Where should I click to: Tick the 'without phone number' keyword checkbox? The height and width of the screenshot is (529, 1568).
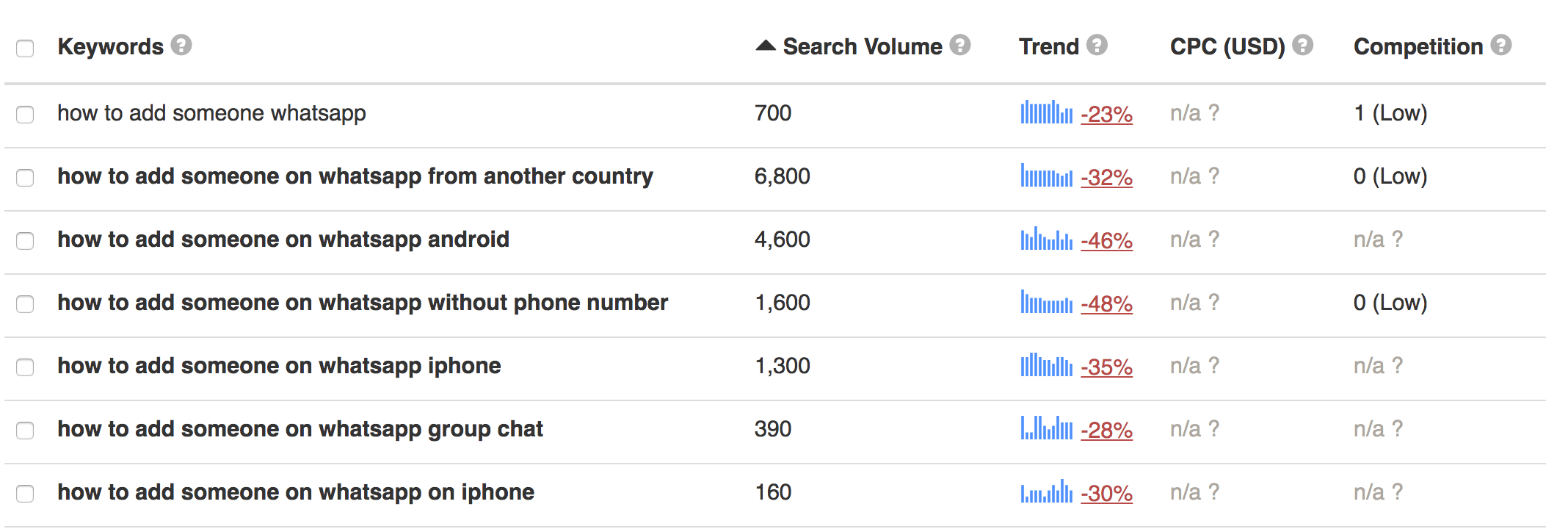point(25,304)
